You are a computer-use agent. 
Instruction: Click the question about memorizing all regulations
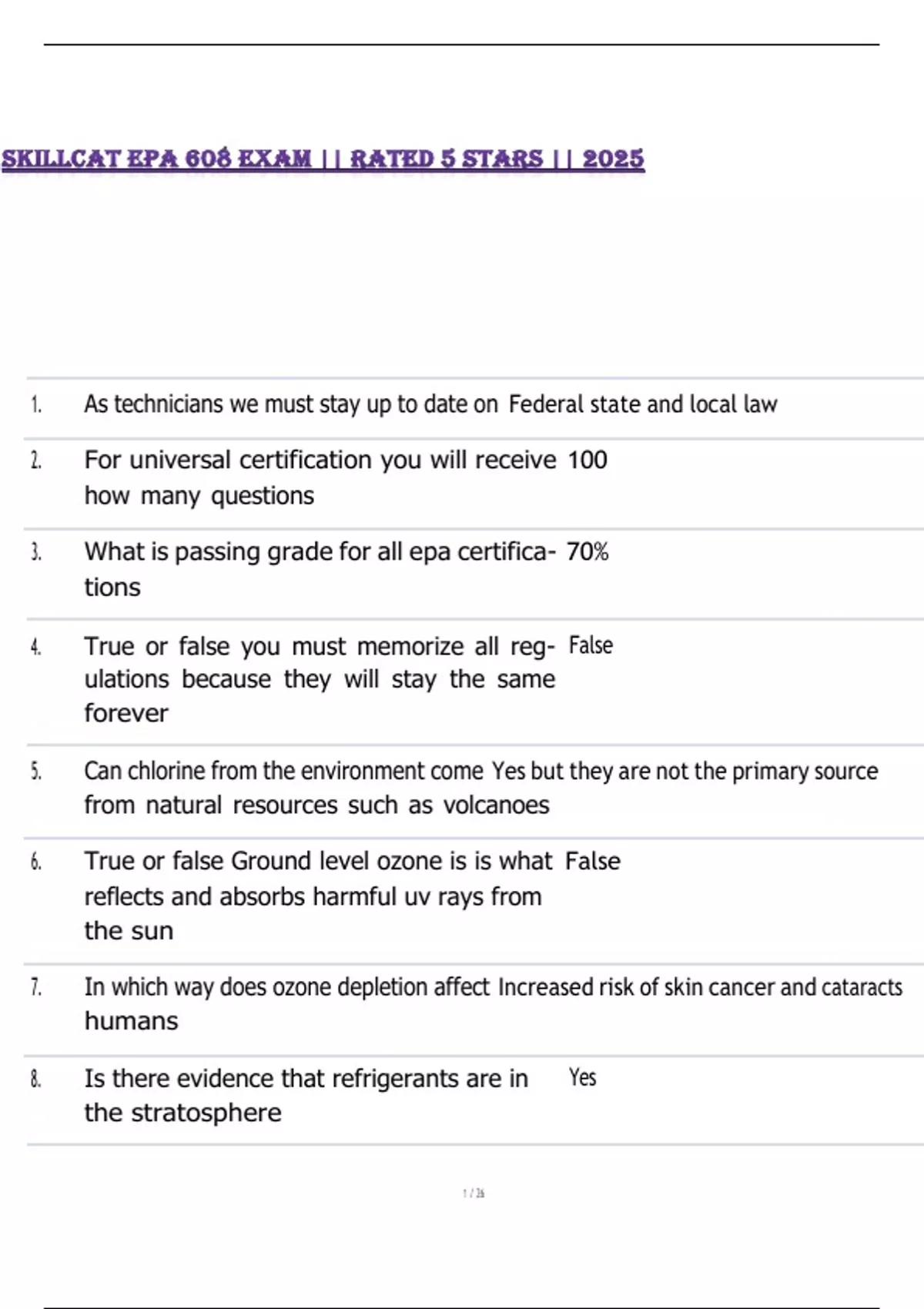coord(320,679)
